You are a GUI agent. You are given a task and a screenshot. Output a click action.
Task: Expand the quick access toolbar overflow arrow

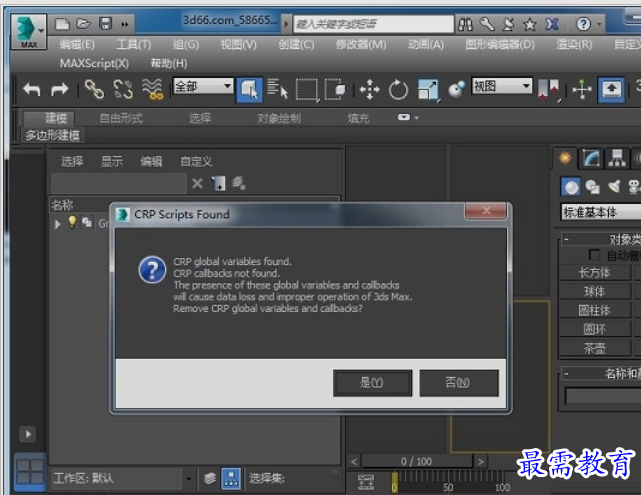pos(125,24)
